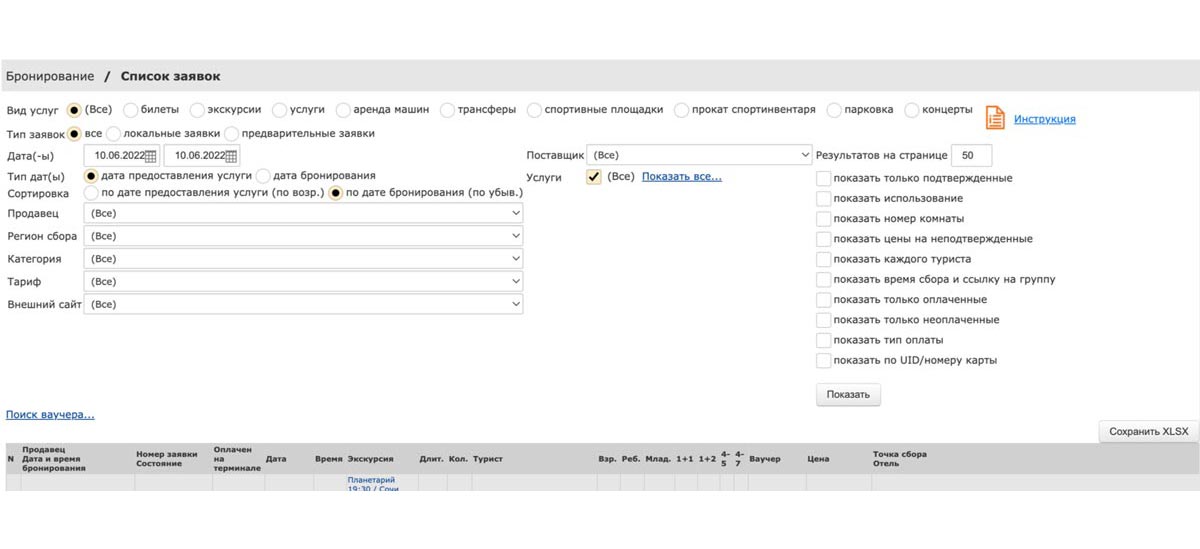Uncheck the Услуги '(Все)' checkbox
The image size is (1200, 549).
594,177
